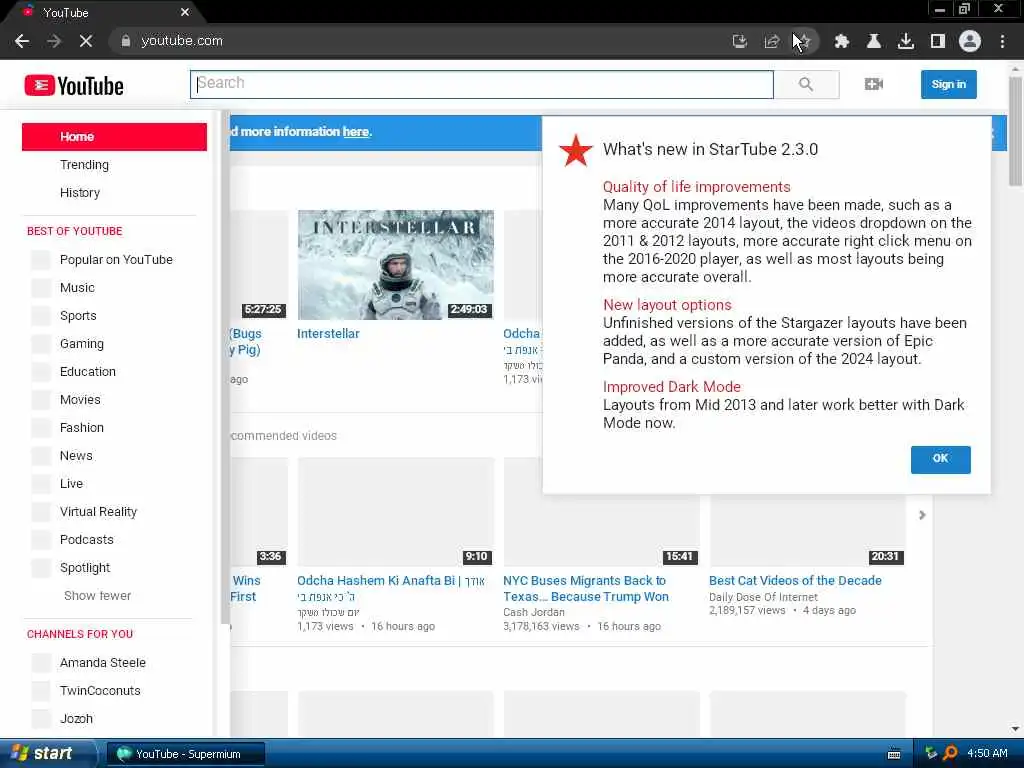Click the sidebar vertical scrollbar
The height and width of the screenshot is (768, 1024).
pos(226,366)
